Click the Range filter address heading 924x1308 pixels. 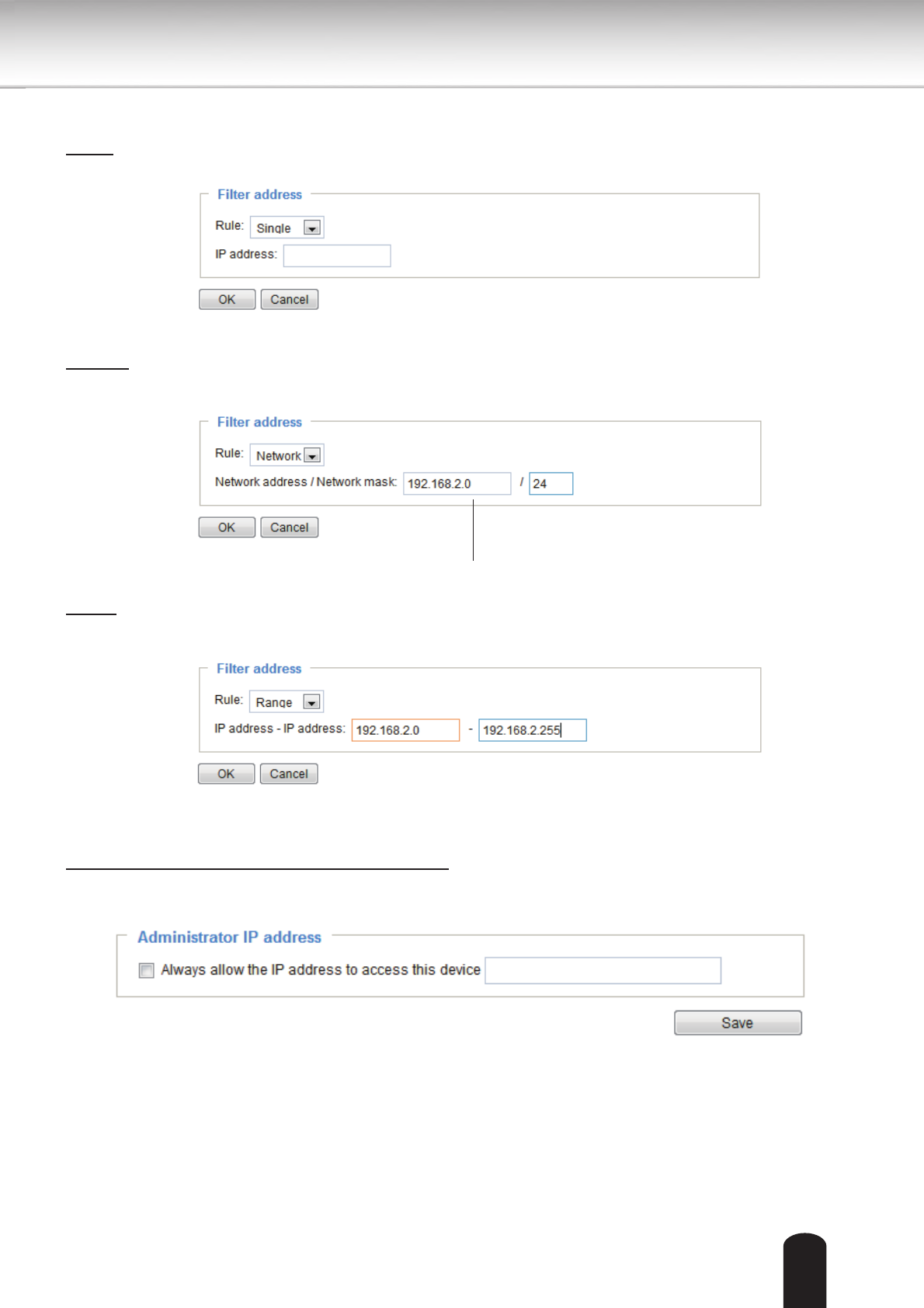[x=259, y=669]
